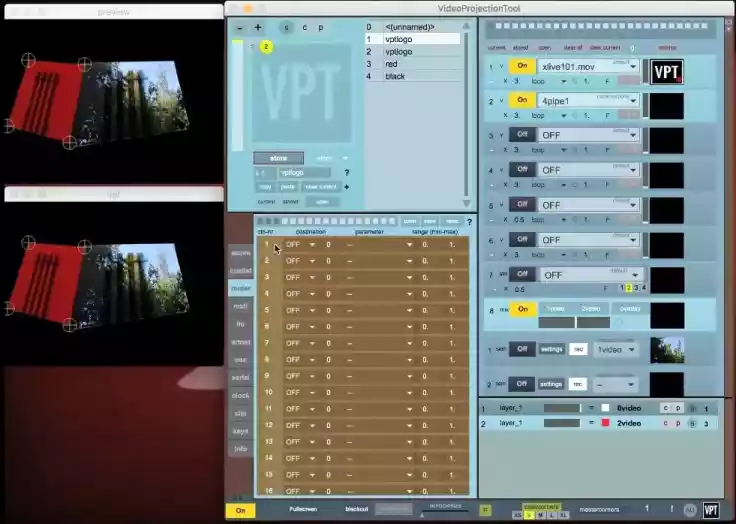Turn off source 2 4pipe1
Screen dimensions: 736x524
[x=522, y=100]
